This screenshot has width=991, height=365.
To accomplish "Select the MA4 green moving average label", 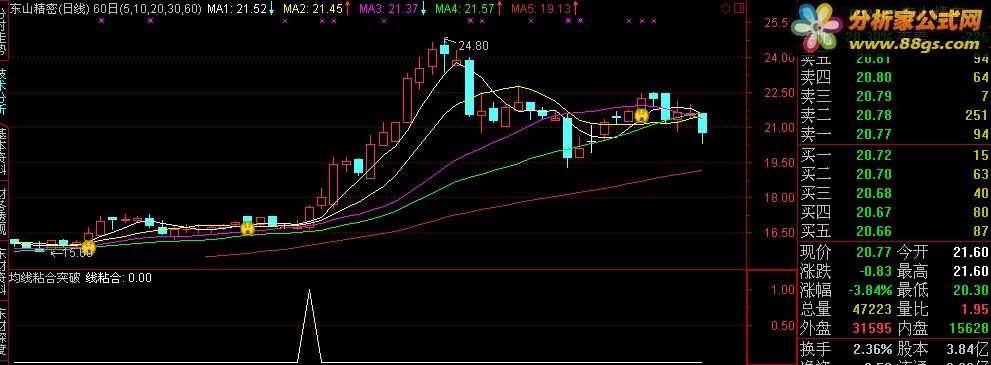I will tap(468, 9).
